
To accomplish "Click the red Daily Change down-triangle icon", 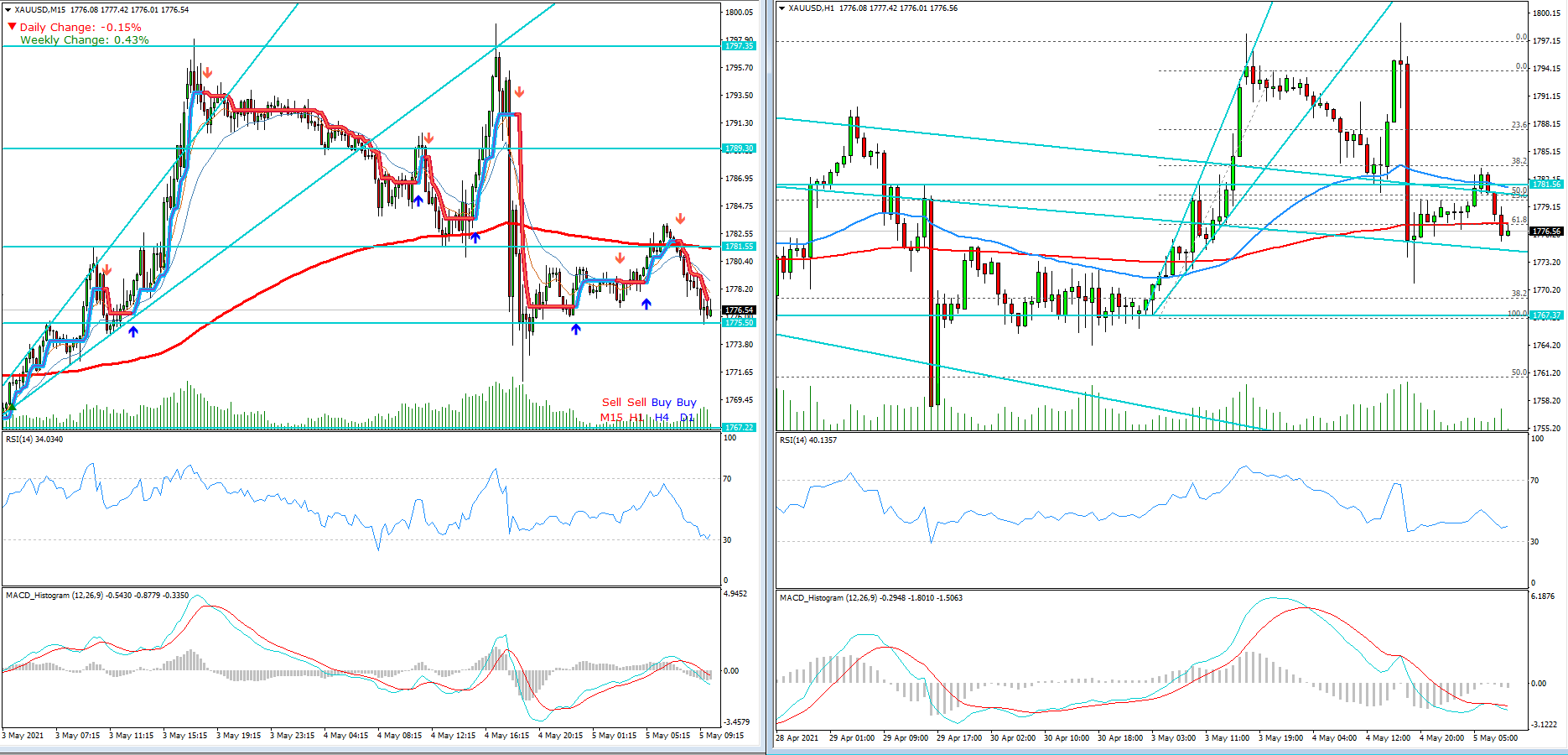I will click(12, 27).
